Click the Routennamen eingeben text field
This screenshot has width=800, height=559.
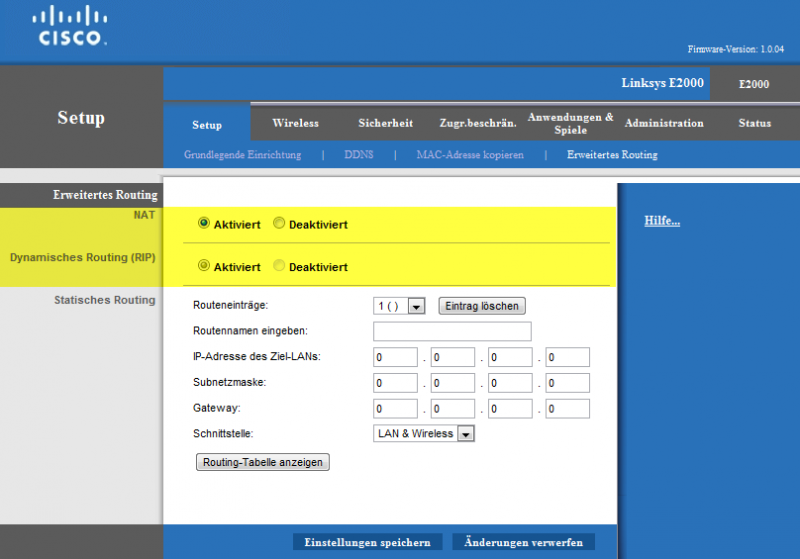click(x=452, y=332)
